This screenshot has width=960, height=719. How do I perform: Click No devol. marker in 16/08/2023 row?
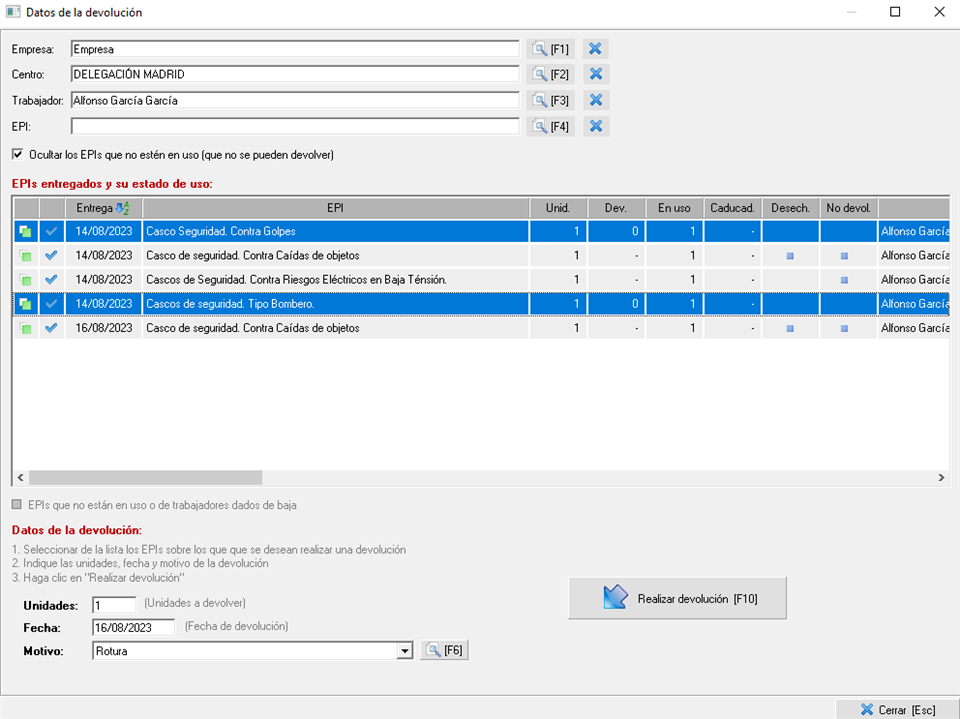tap(844, 328)
